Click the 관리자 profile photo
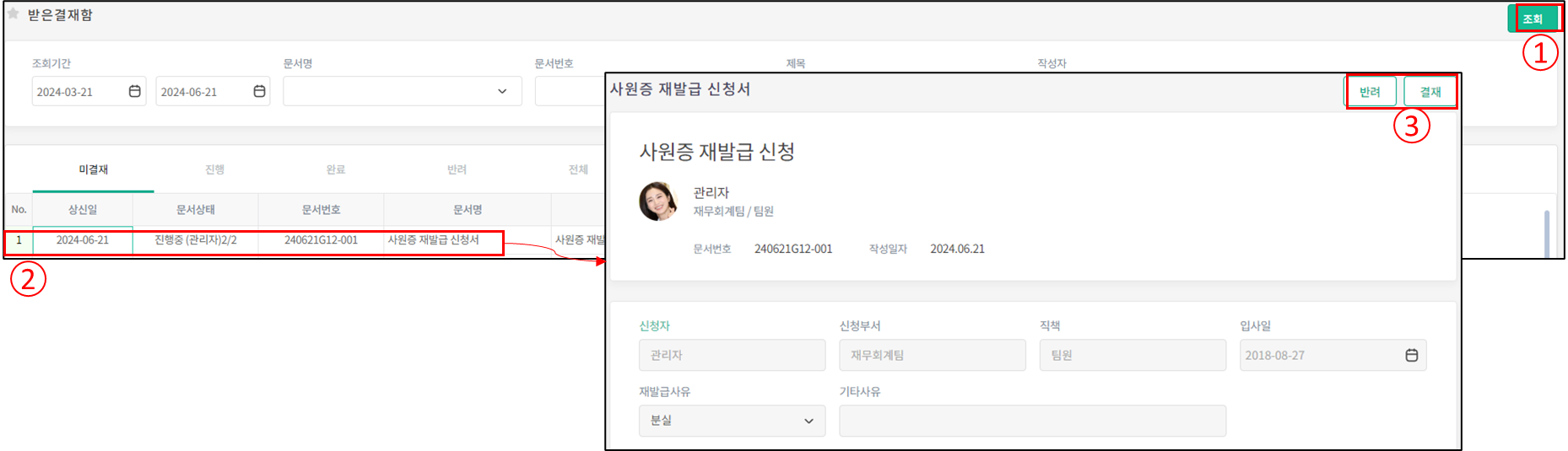The width and height of the screenshot is (1568, 451). [658, 201]
